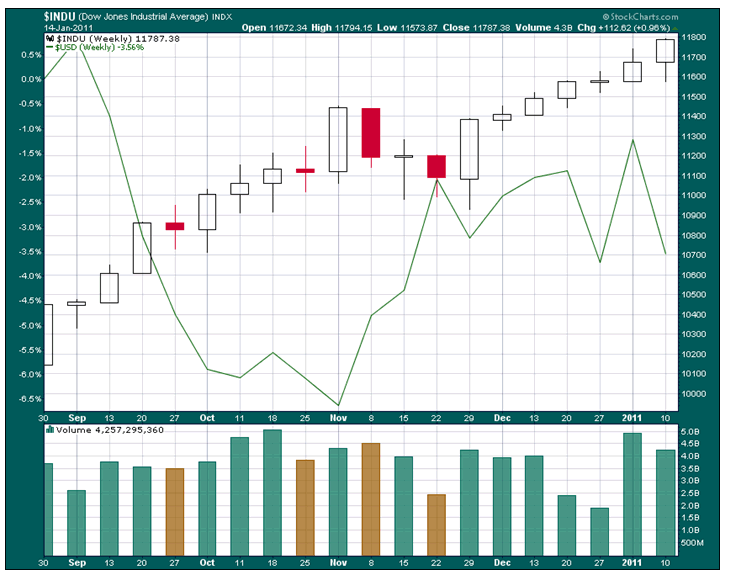Click the Nov label on price chart date axis
729x573 pixels.
point(338,418)
